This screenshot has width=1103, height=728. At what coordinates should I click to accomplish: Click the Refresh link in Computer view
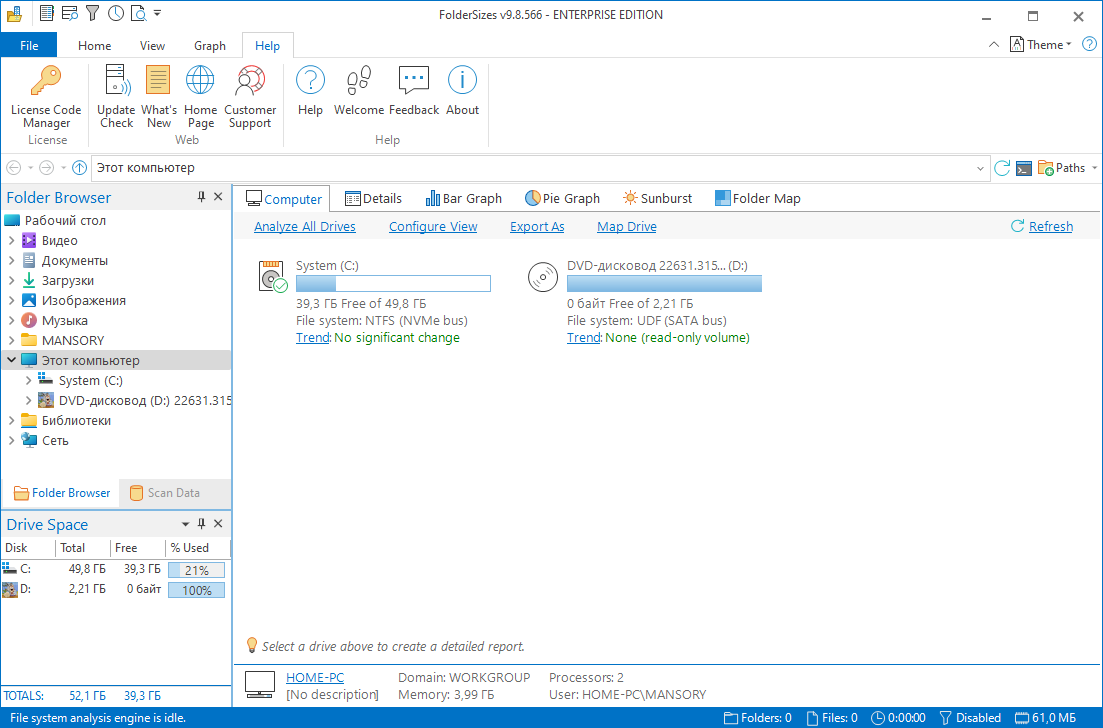(x=1050, y=226)
